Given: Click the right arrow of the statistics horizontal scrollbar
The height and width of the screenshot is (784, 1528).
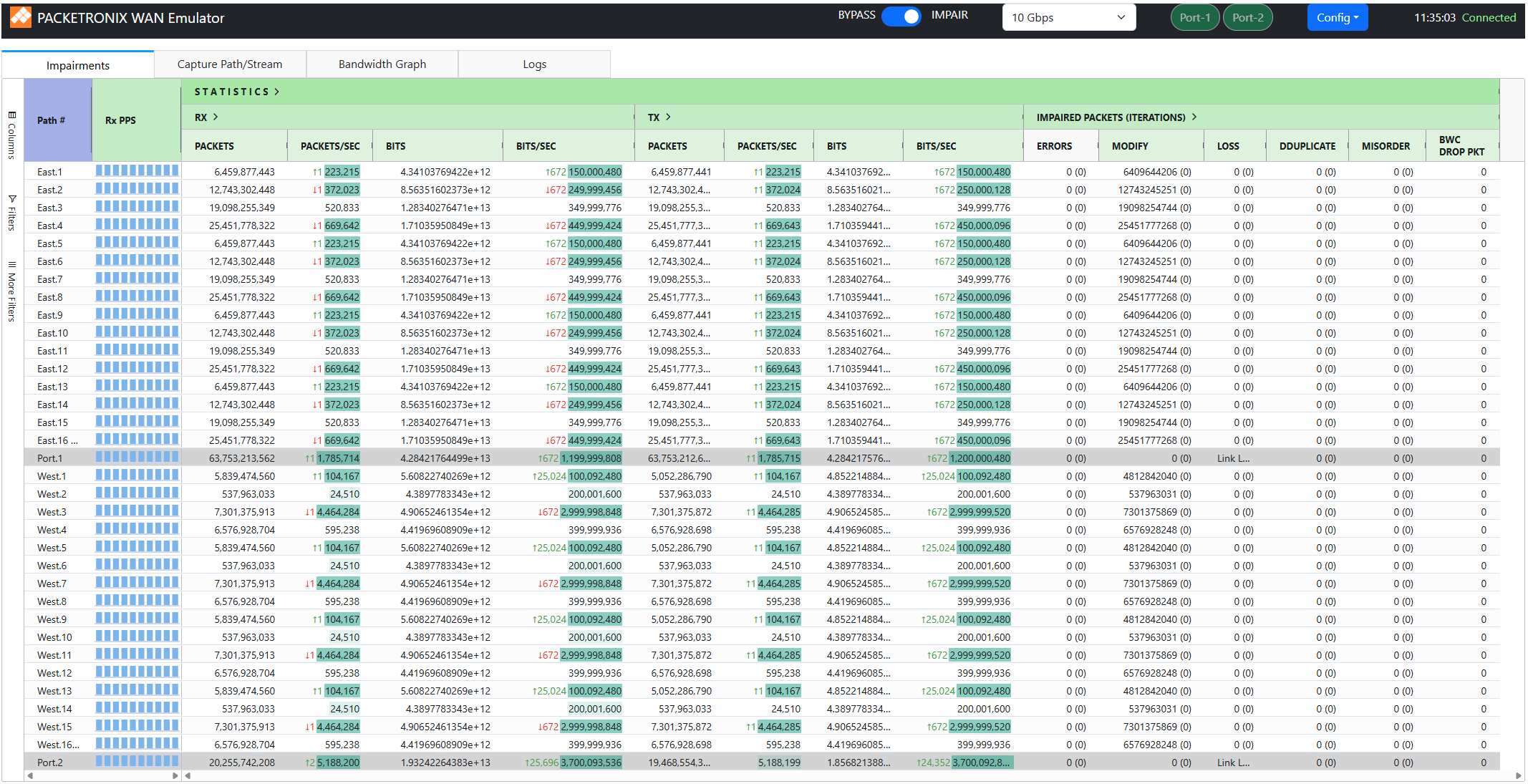Looking at the screenshot, I should pyautogui.click(x=1519, y=775).
